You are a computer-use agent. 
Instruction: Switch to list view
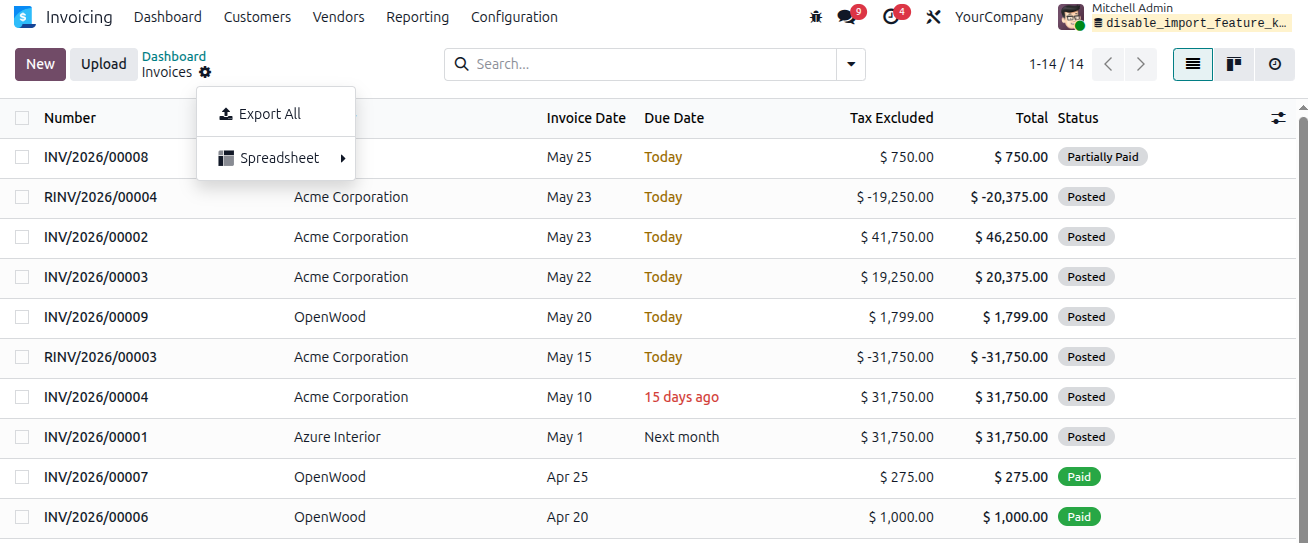pos(1193,64)
